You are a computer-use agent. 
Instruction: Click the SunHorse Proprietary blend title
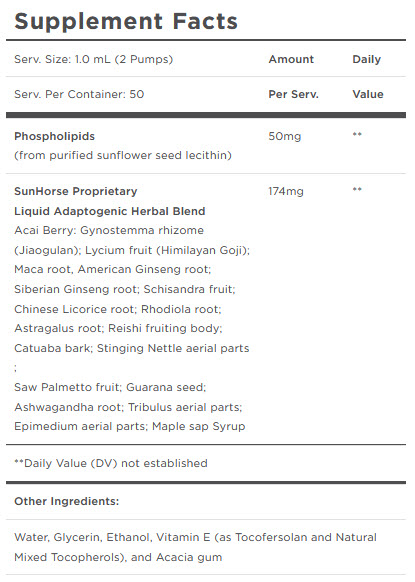(x=76, y=192)
